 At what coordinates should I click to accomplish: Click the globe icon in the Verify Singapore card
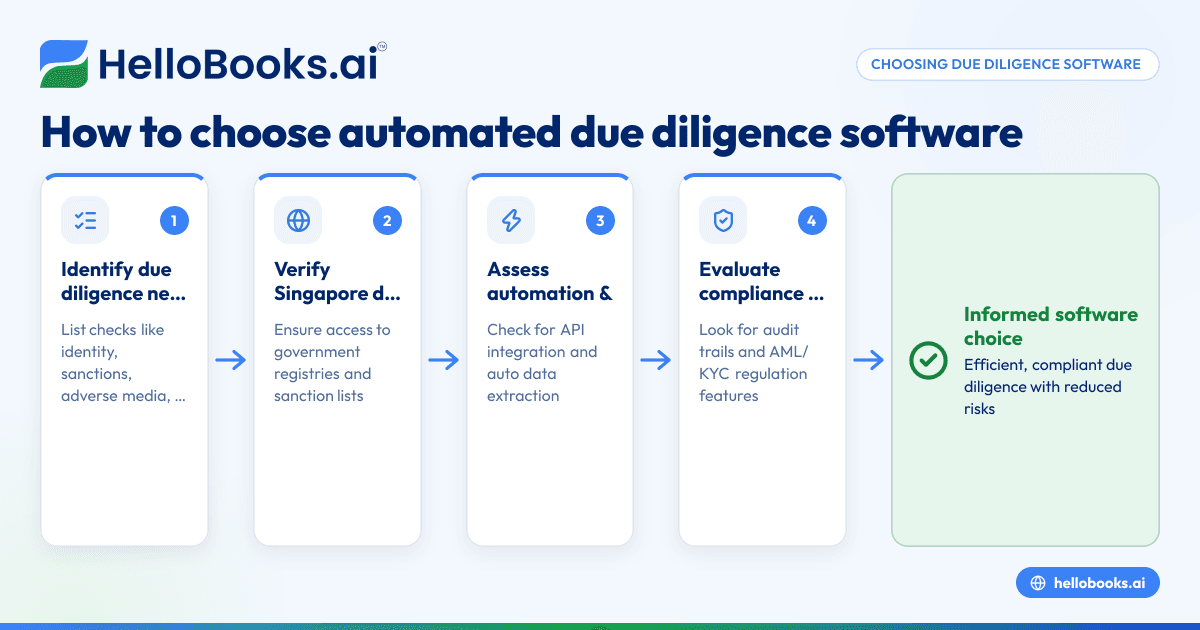[x=298, y=221]
